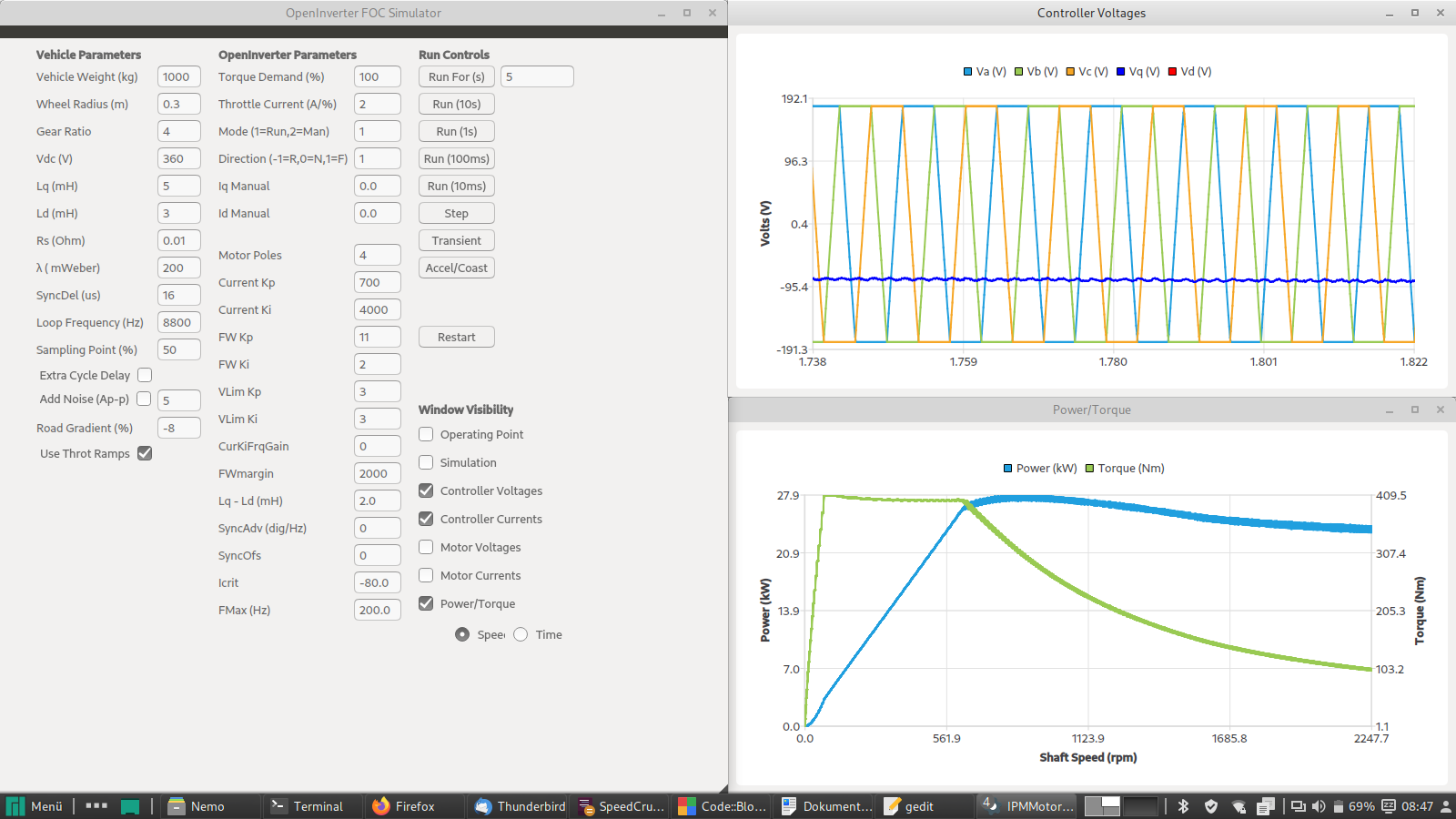1456x819 pixels.
Task: Enable the Extra Cycle Delay checkbox
Action: tap(145, 375)
